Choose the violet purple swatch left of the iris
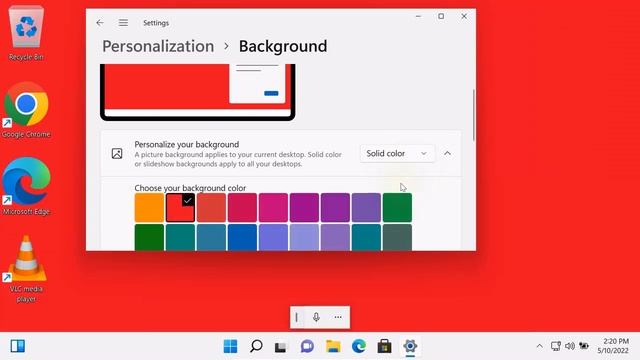 336,208
